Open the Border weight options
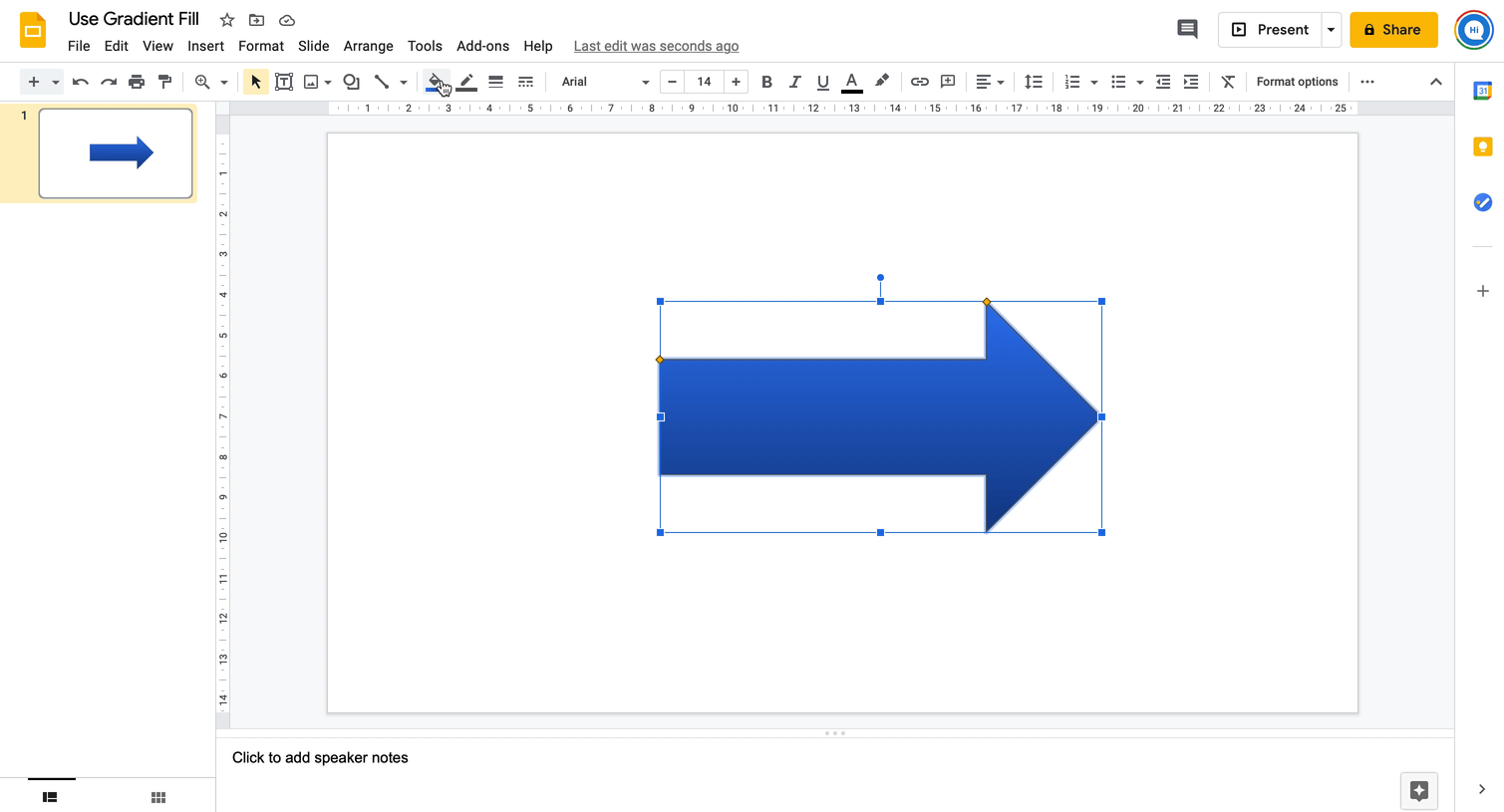Viewport: 1504px width, 812px height. [495, 82]
